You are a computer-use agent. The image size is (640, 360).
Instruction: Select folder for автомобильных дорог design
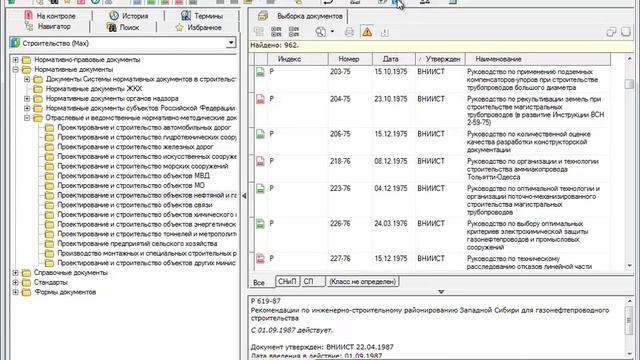[144, 127]
